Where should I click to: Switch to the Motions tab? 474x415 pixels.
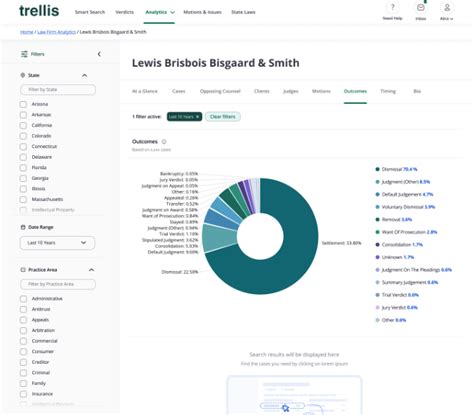tap(321, 91)
